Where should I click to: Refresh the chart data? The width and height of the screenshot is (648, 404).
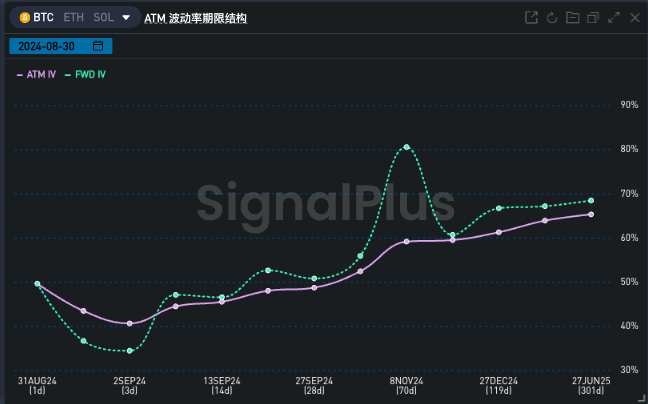[551, 18]
